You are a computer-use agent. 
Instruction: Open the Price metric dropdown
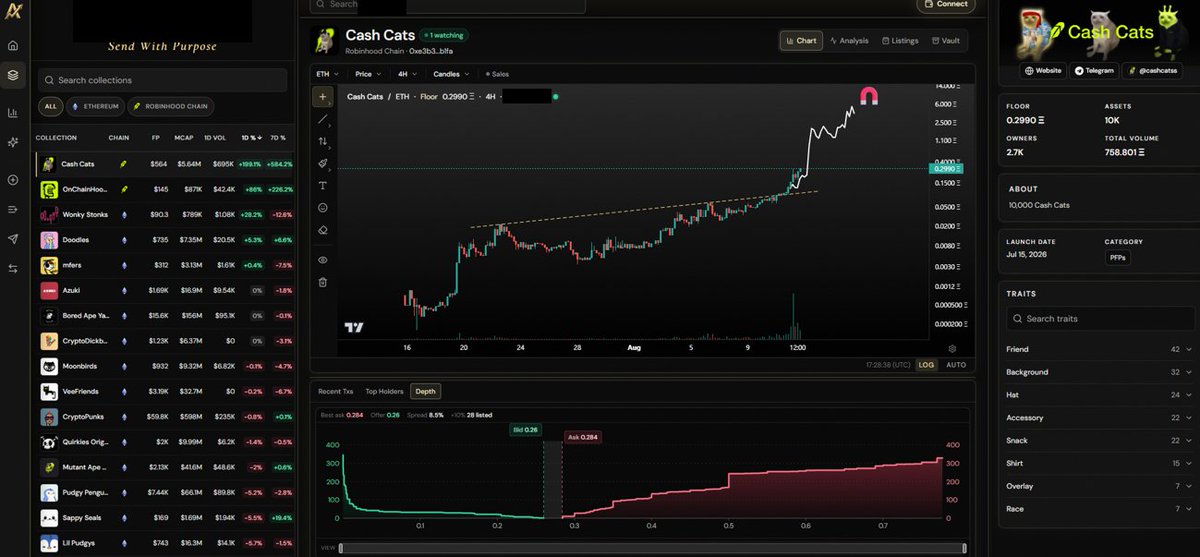[x=367, y=74]
